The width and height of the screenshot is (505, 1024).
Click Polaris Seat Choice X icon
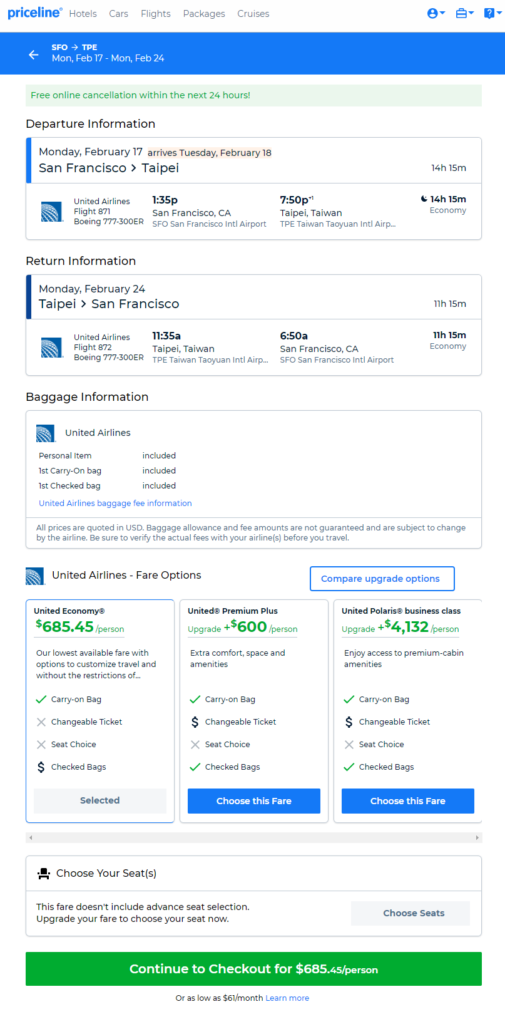[x=349, y=744]
